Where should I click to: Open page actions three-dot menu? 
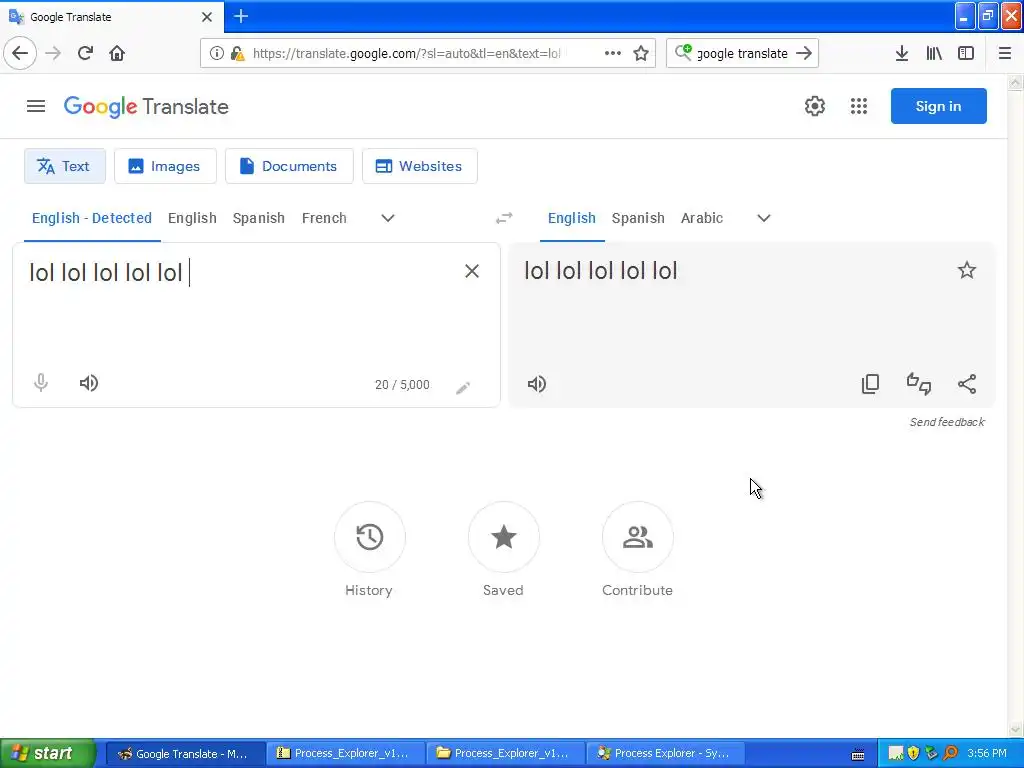pyautogui.click(x=613, y=53)
